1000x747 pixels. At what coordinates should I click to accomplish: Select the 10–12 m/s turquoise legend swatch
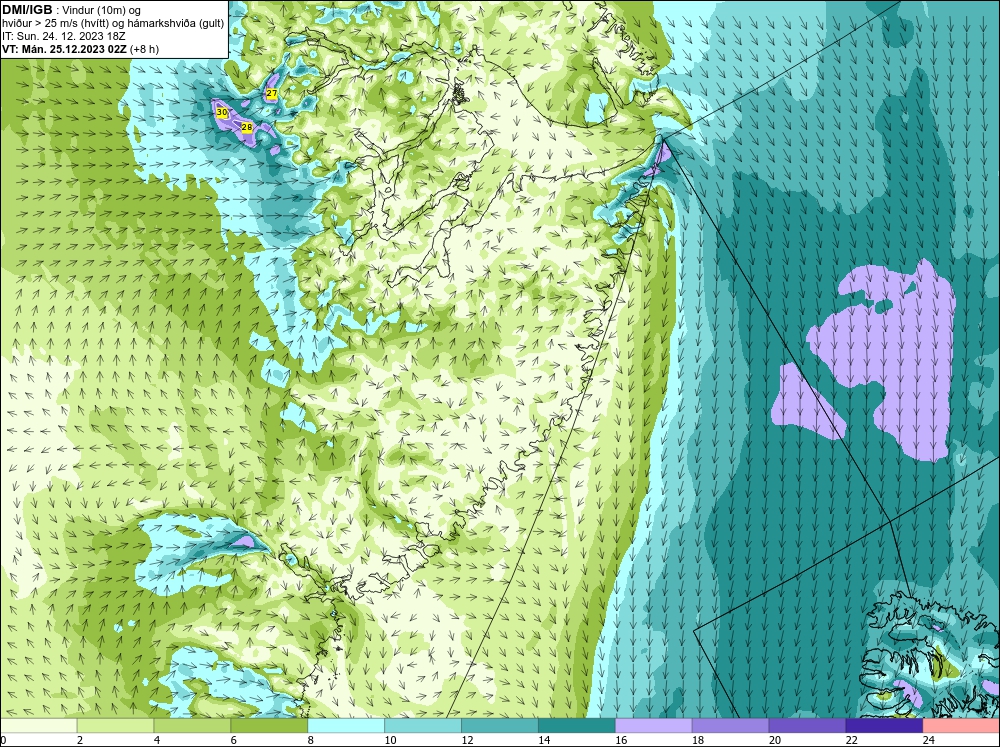[423, 726]
